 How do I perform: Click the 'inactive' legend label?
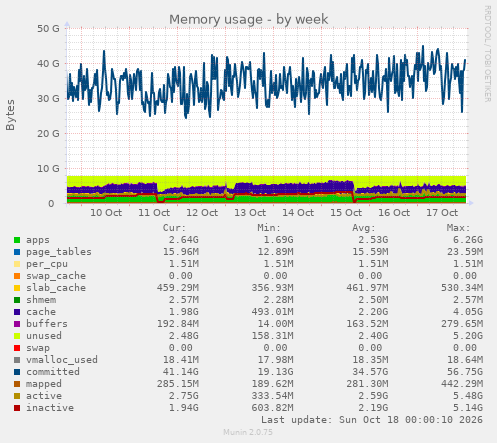(x=50, y=408)
